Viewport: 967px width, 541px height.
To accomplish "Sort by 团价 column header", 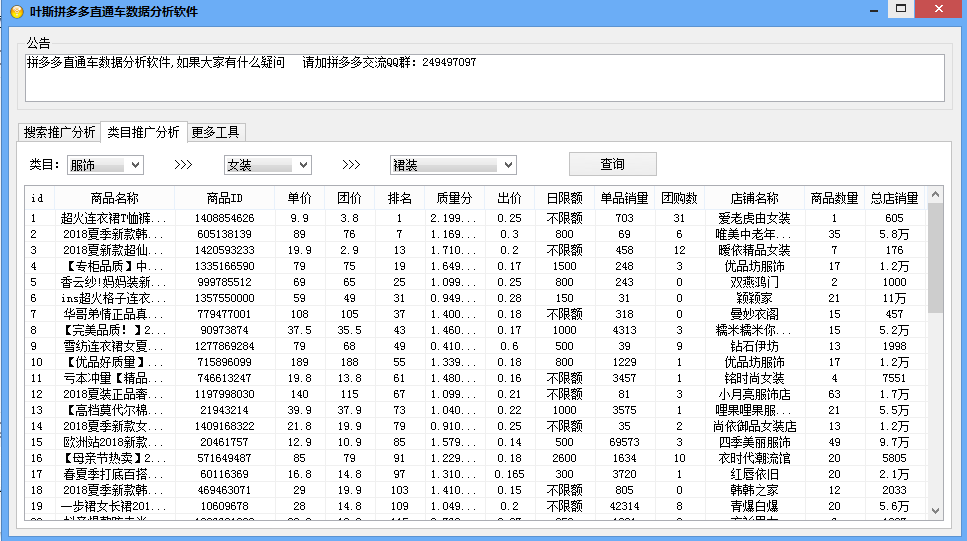I will click(x=349, y=198).
